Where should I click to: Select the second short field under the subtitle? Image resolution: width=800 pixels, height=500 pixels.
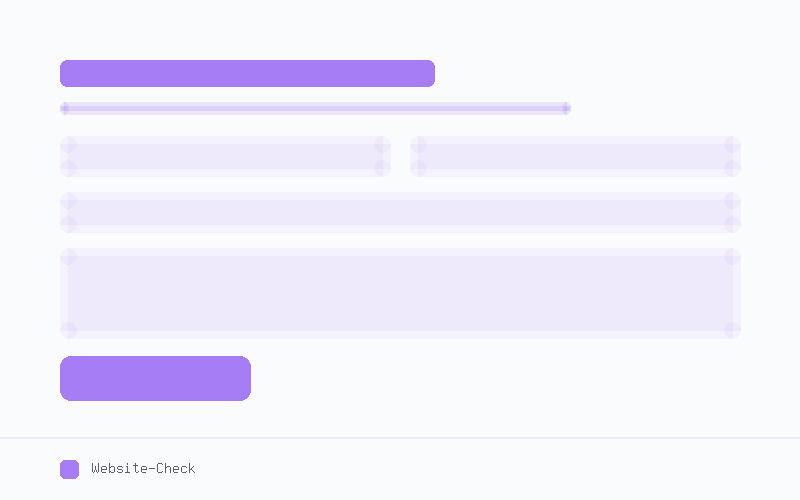click(x=576, y=157)
